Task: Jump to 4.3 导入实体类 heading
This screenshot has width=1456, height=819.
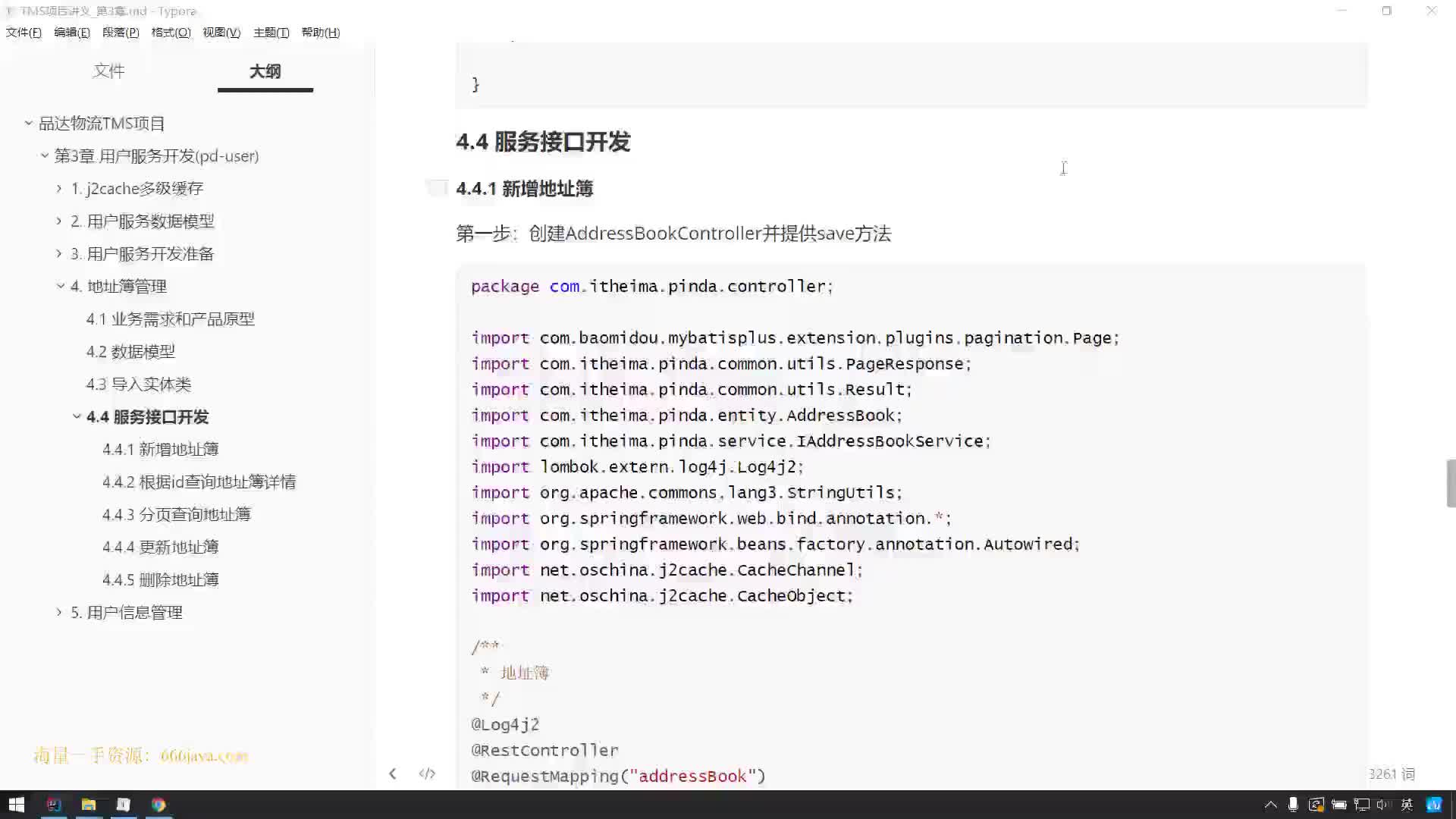Action: pos(139,384)
